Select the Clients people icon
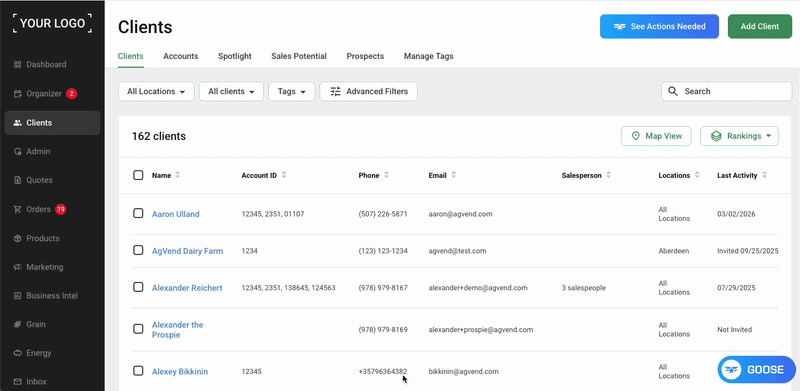The width and height of the screenshot is (800, 391). 17,123
